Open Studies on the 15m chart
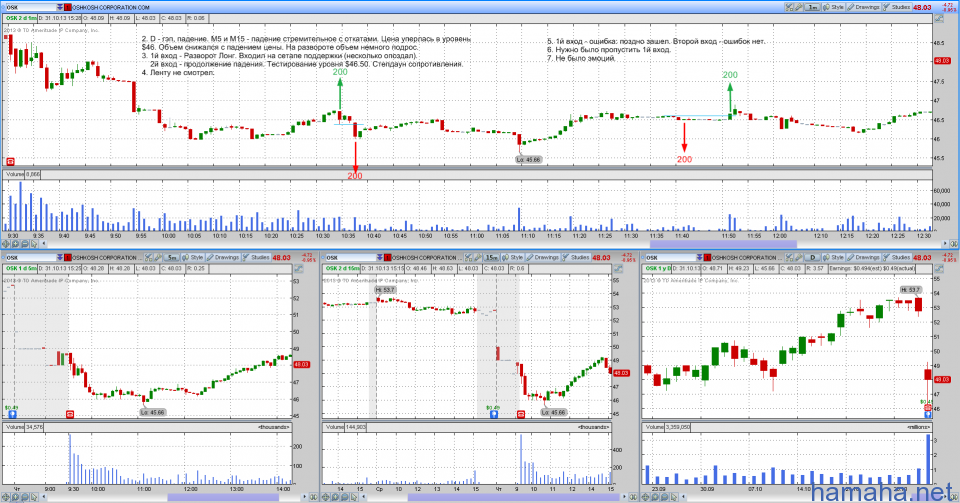960x503 pixels. tap(576, 258)
